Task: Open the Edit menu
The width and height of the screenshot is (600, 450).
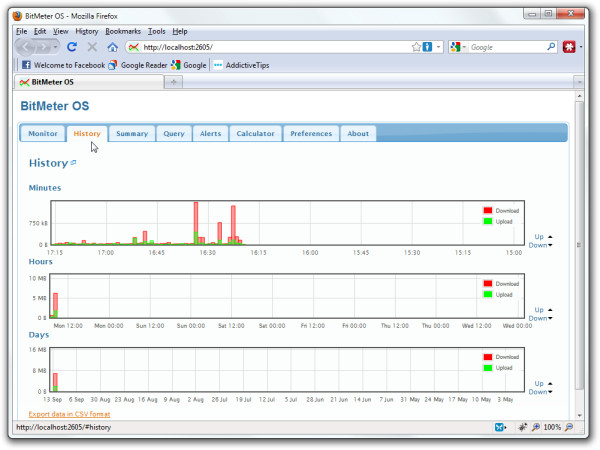Action: (x=40, y=31)
